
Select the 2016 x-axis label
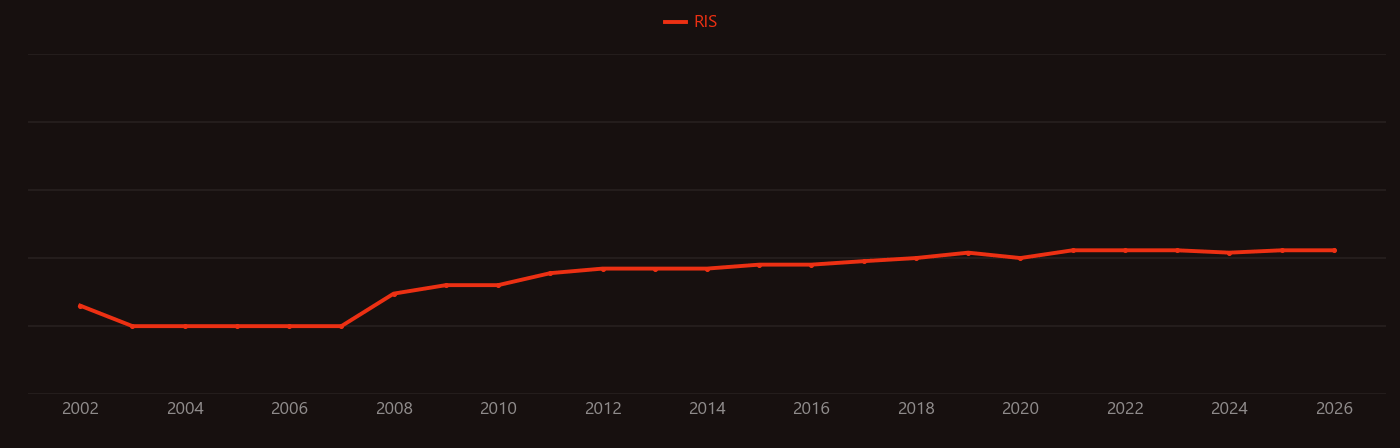click(812, 409)
